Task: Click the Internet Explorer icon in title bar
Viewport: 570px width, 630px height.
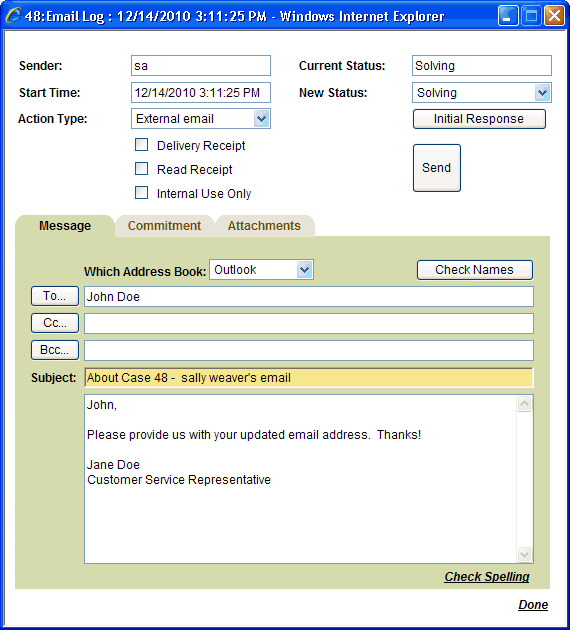Action: click(12, 16)
